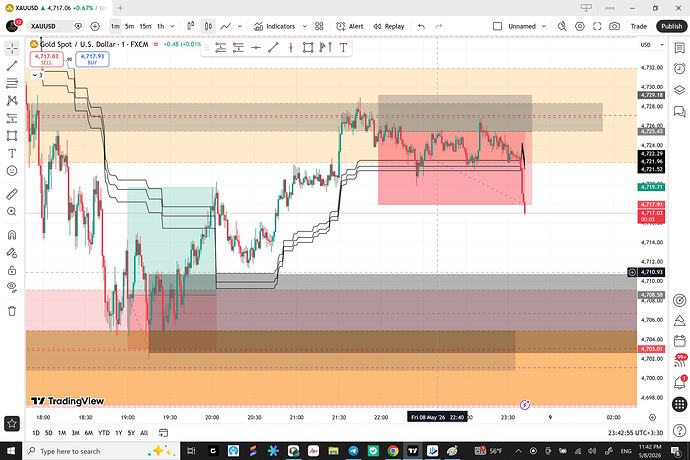Open indicator templates grid icon
690x460 pixels.
pyautogui.click(x=319, y=26)
